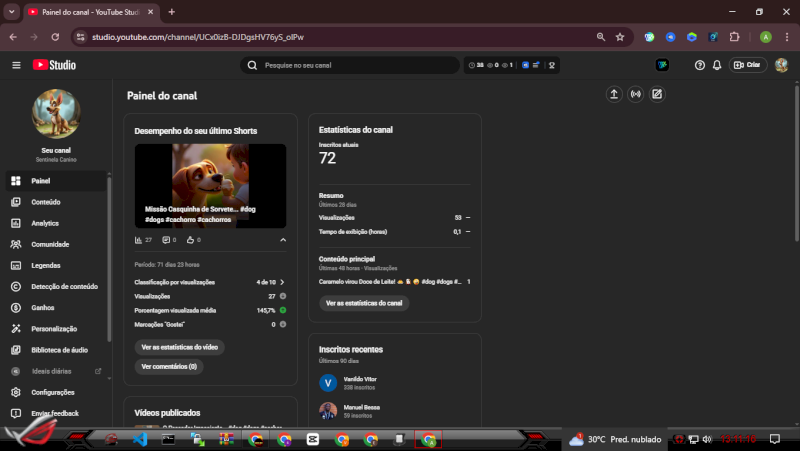Expand the ranking by views arrow
Screen dimensions: 800x451
coord(283,282)
